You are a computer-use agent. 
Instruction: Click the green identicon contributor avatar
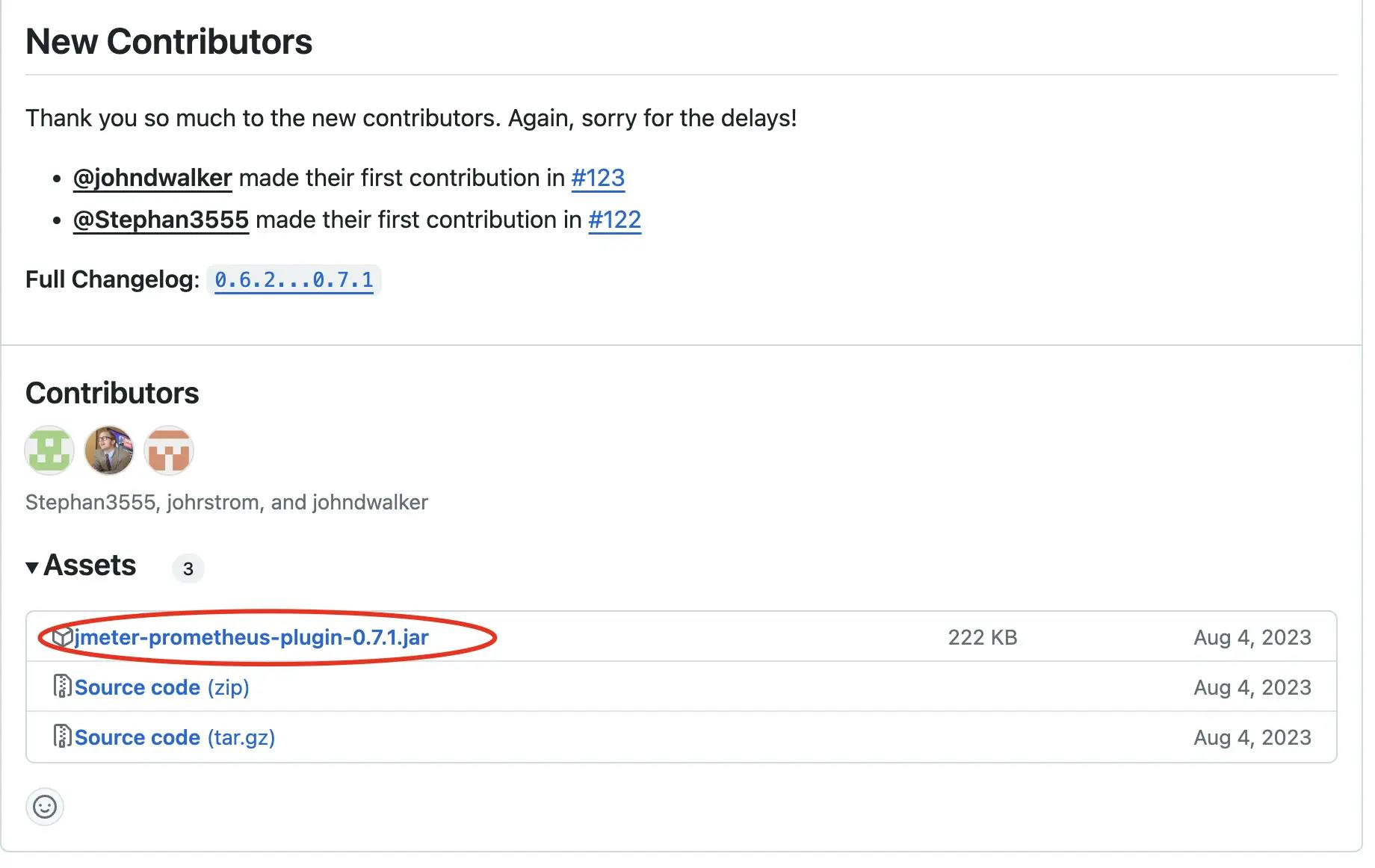coord(49,450)
